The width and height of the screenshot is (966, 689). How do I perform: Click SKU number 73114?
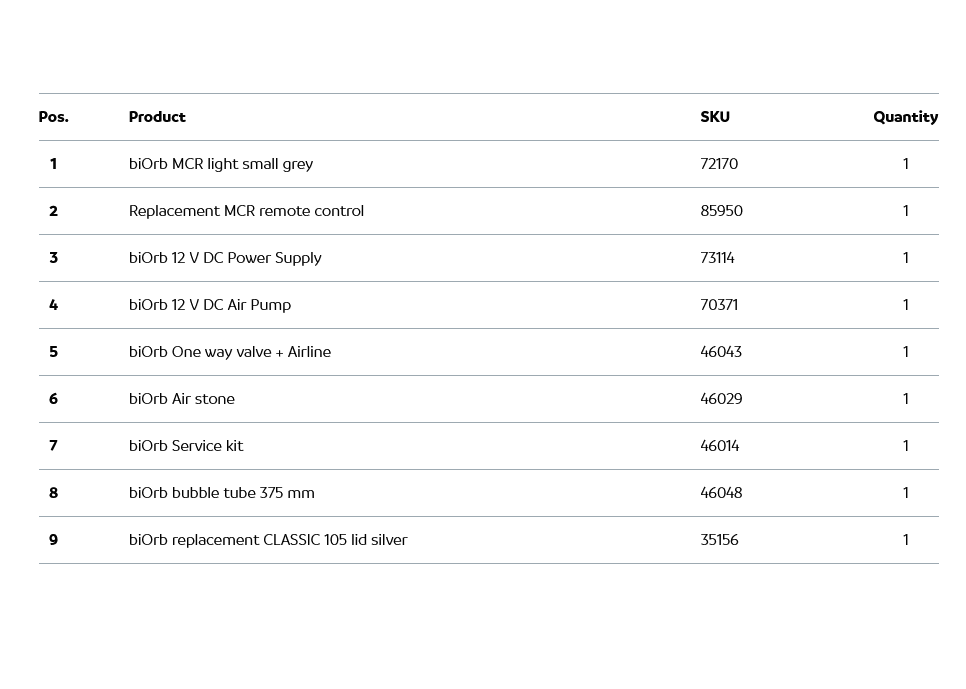pyautogui.click(x=717, y=258)
